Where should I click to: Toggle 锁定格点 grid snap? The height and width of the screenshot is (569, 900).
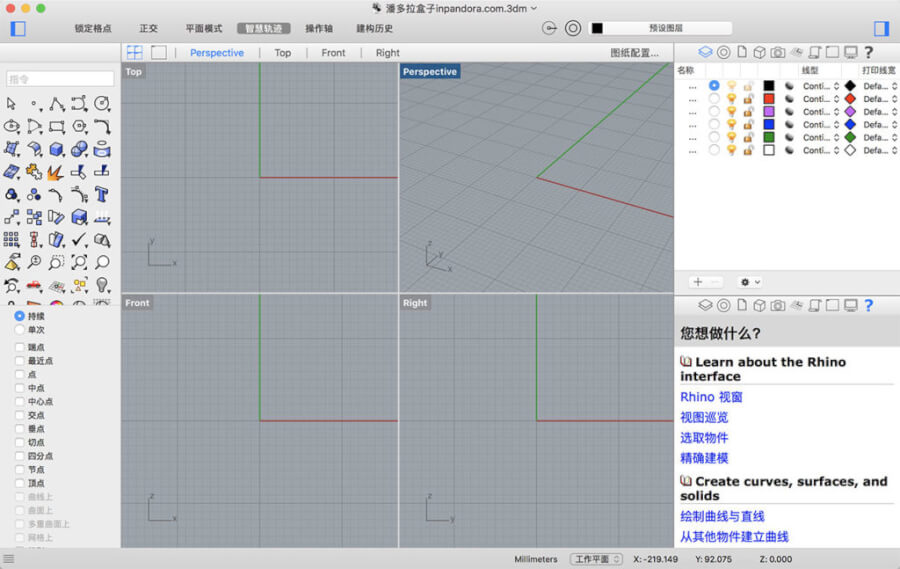93,28
